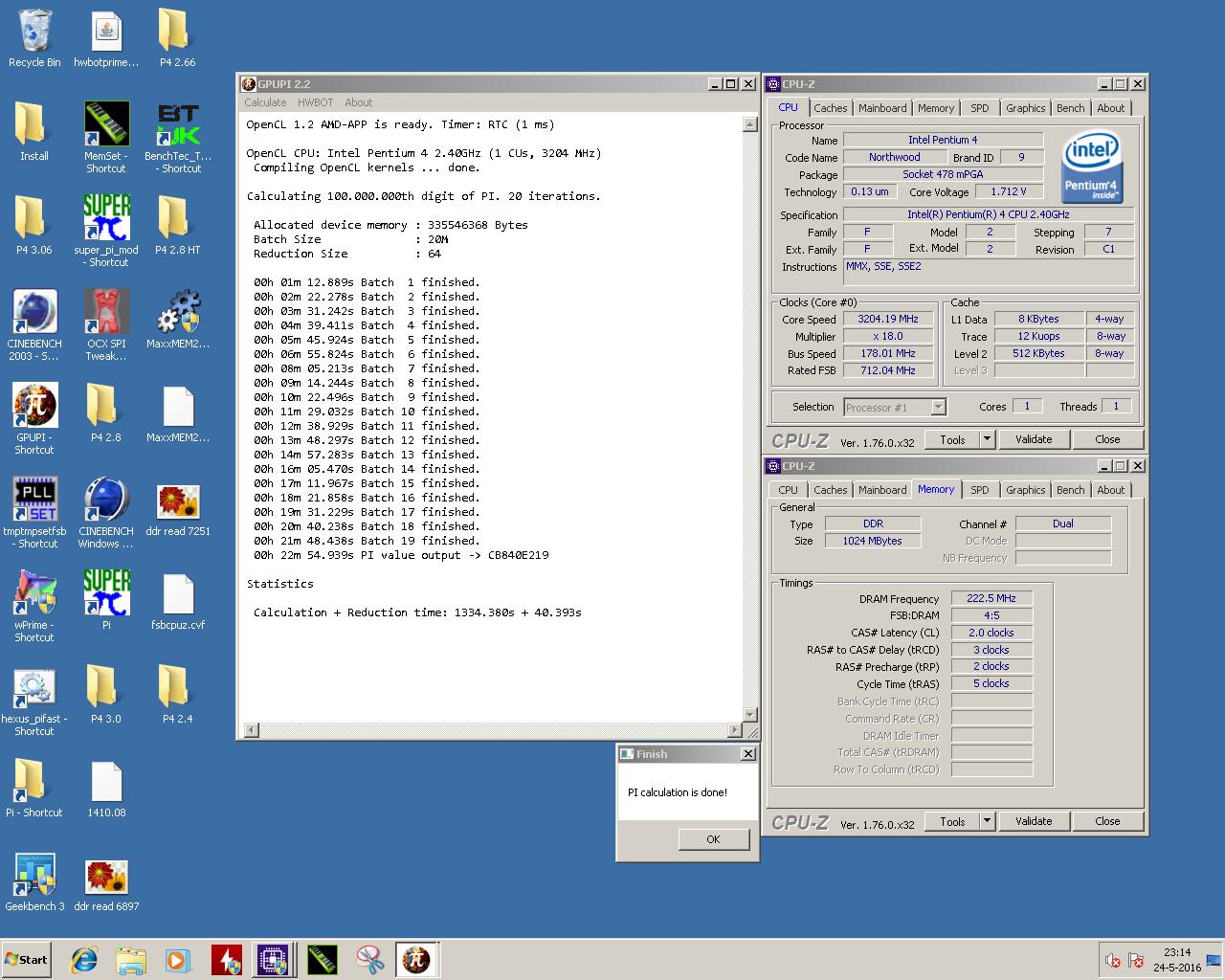Click the Core Speed value 3204.19 MHz
Image resolution: width=1225 pixels, height=980 pixels.
888,320
